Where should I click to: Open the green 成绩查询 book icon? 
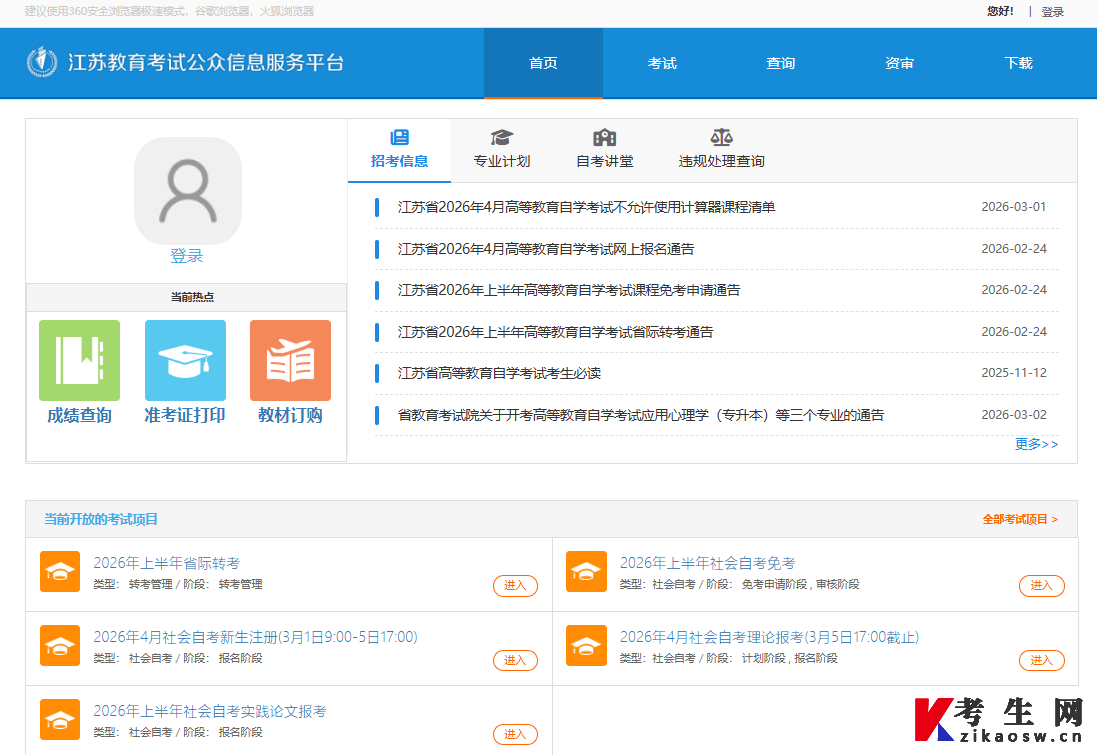pyautogui.click(x=79, y=360)
